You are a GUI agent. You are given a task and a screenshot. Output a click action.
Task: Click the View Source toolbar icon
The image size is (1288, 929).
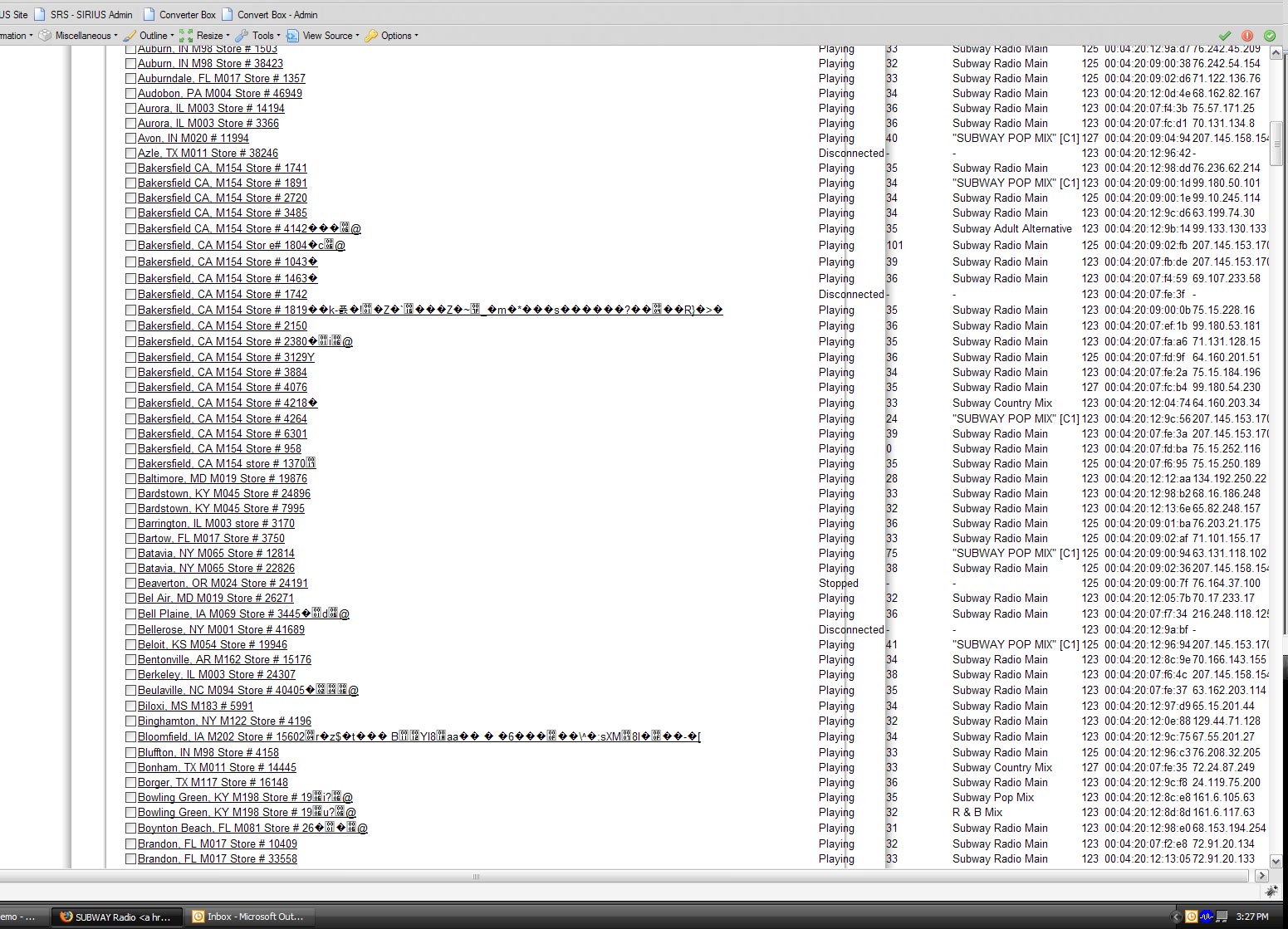[x=292, y=36]
